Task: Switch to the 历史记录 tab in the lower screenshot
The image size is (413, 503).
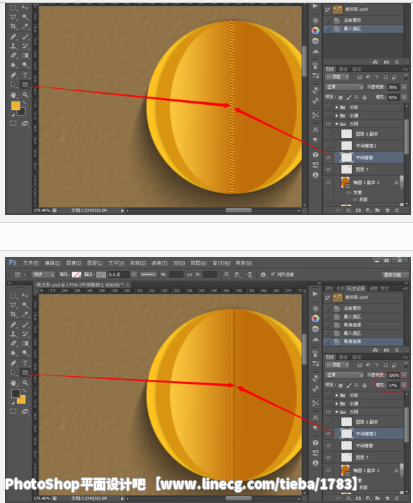Action: [356, 288]
